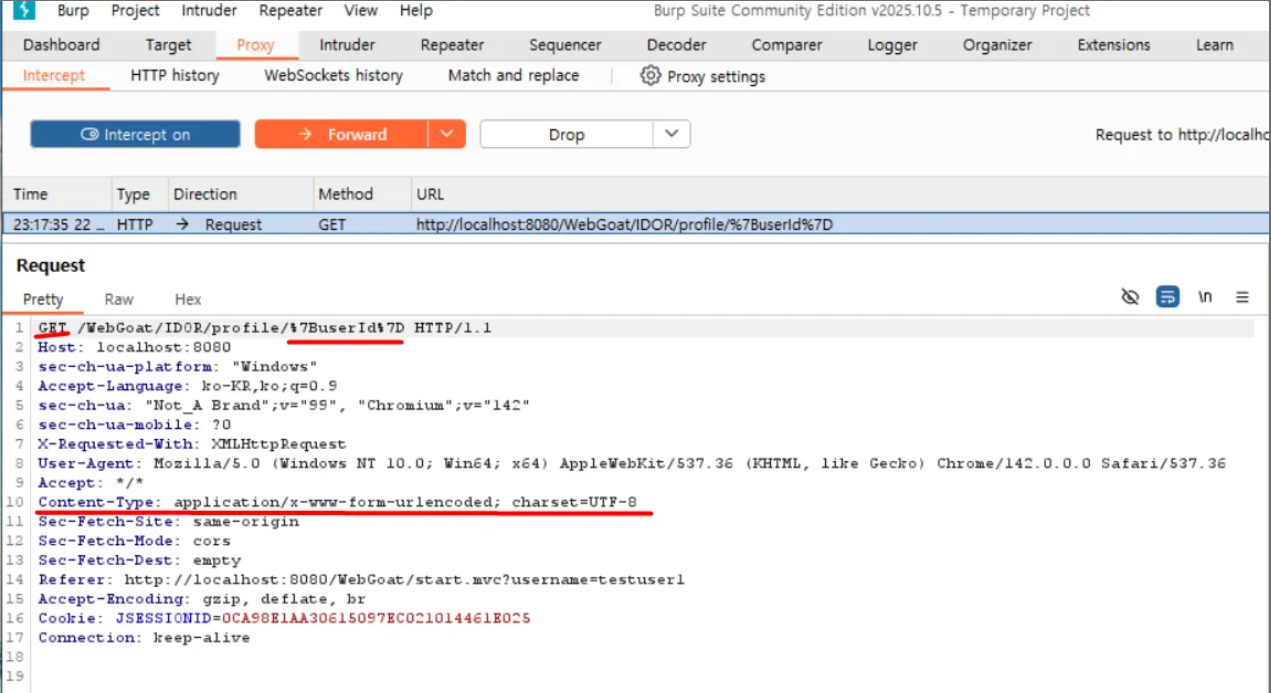Image resolution: width=1271 pixels, height=693 pixels.
Task: Click the Burp Suite logo icon
Action: [x=24, y=11]
